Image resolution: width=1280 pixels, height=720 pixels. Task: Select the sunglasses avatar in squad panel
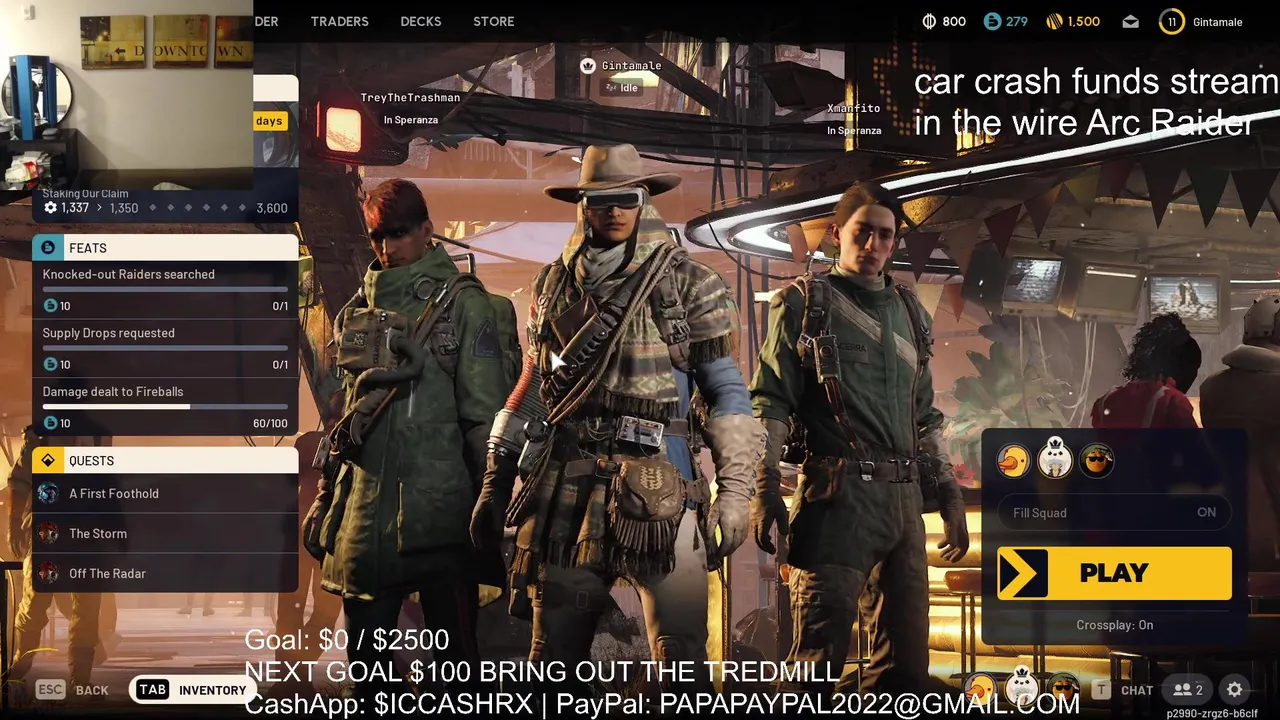click(x=1097, y=461)
